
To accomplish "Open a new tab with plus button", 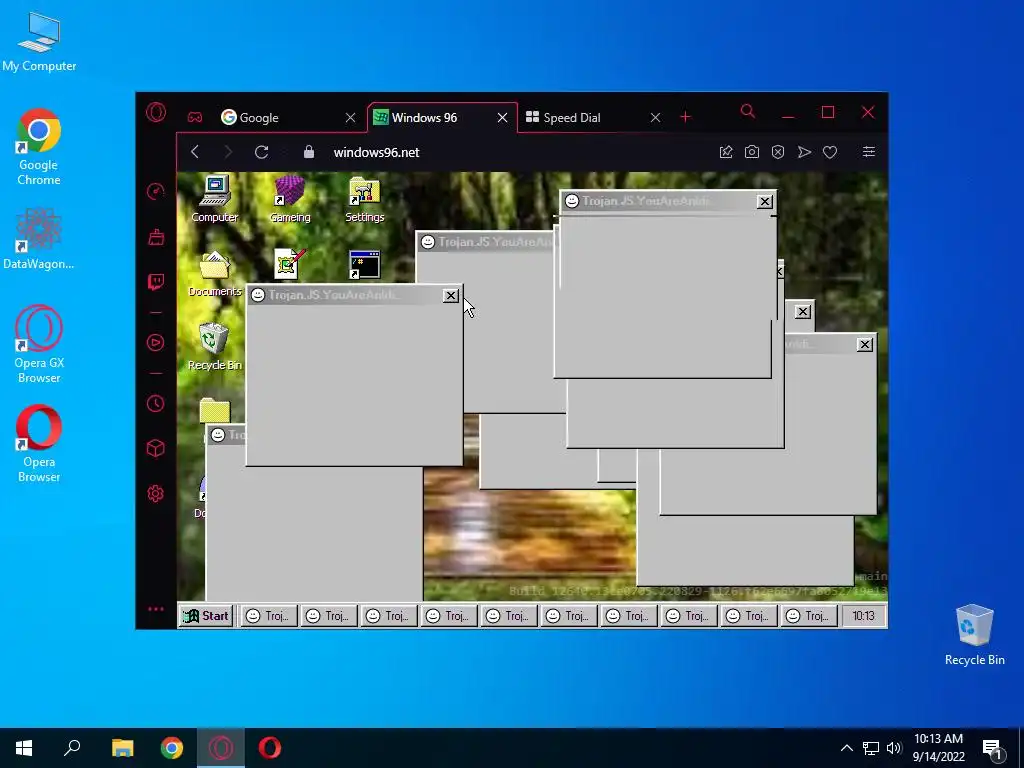I will 685,117.
